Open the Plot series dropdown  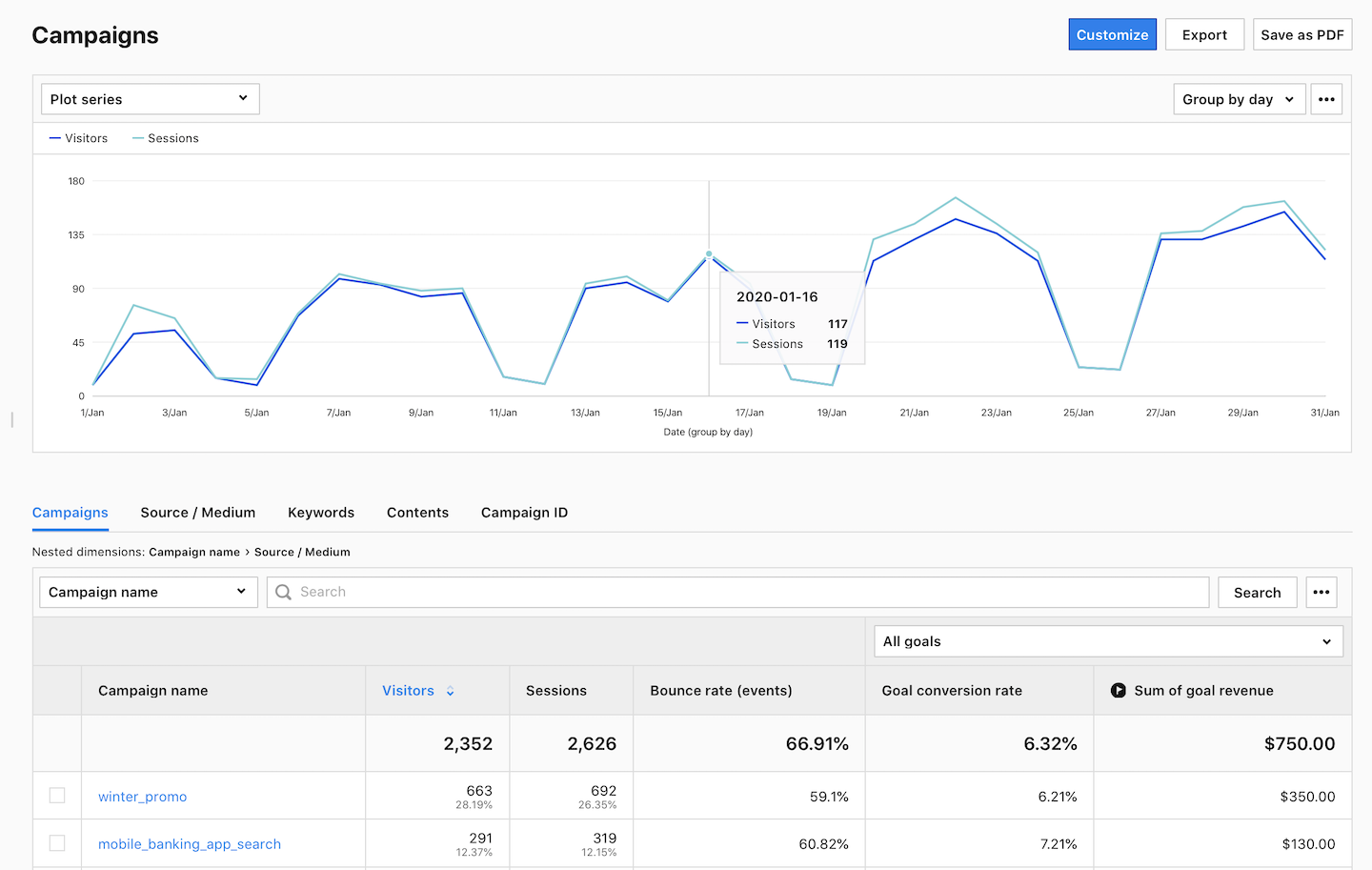(151, 99)
